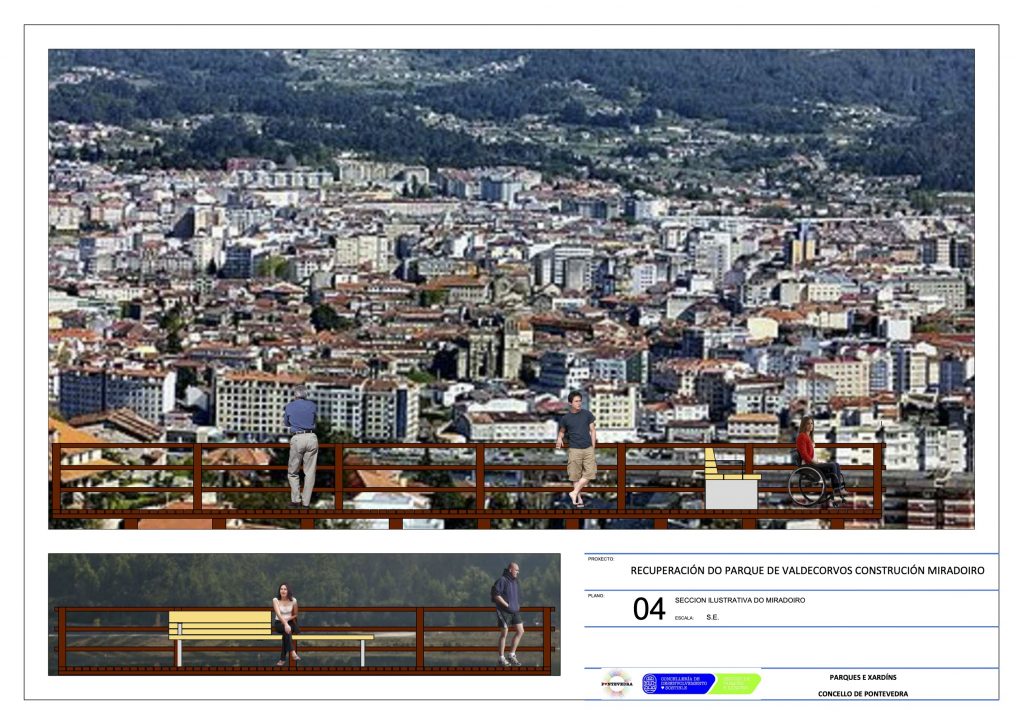Click the 'PLANO:' label
Screen dimensions: 1024x724
pyautogui.click(x=596, y=595)
